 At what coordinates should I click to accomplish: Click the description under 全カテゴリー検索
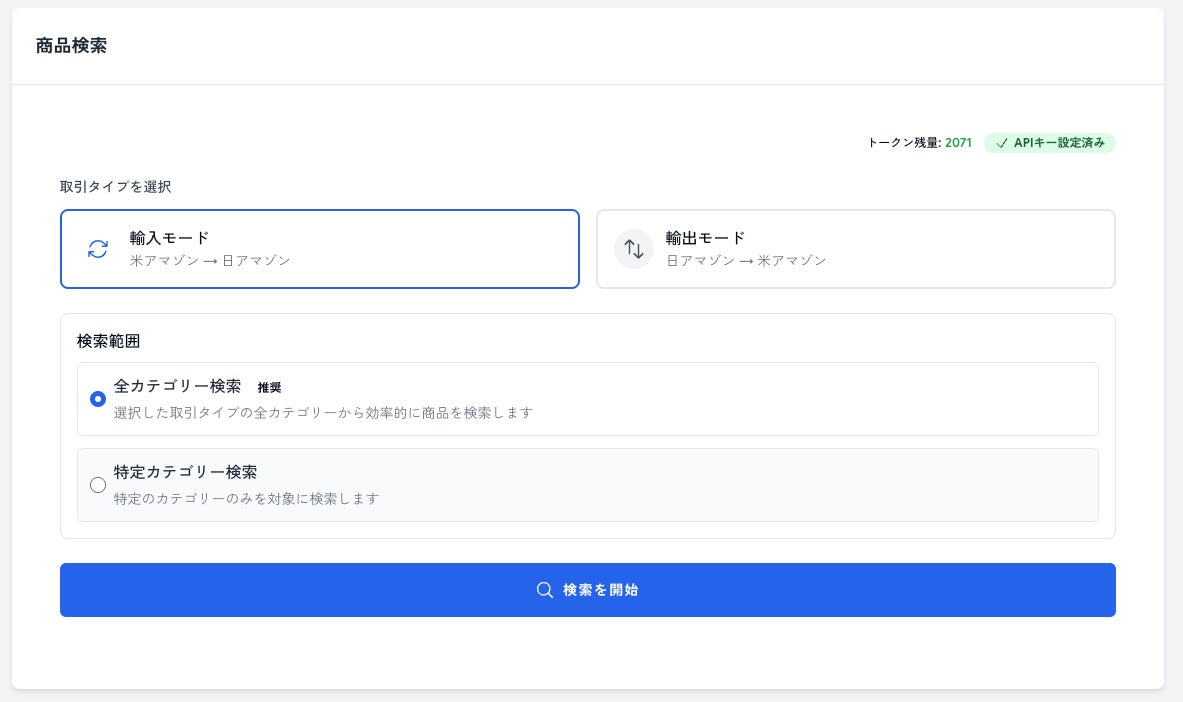[x=323, y=412]
